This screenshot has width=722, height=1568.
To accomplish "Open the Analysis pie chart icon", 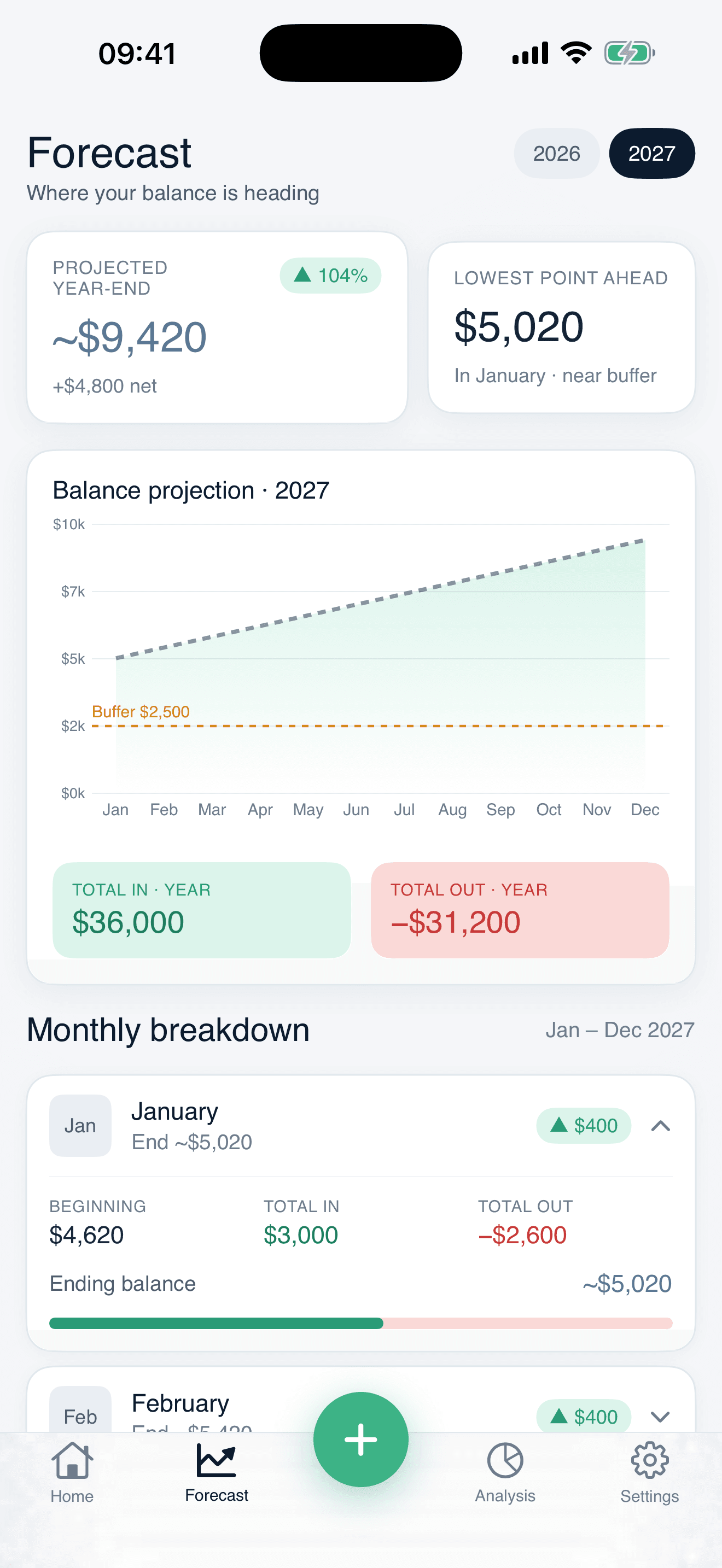I will (x=505, y=1460).
